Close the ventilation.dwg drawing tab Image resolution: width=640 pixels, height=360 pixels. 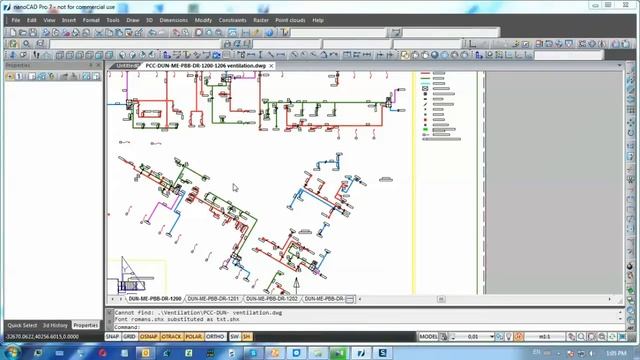[271, 65]
